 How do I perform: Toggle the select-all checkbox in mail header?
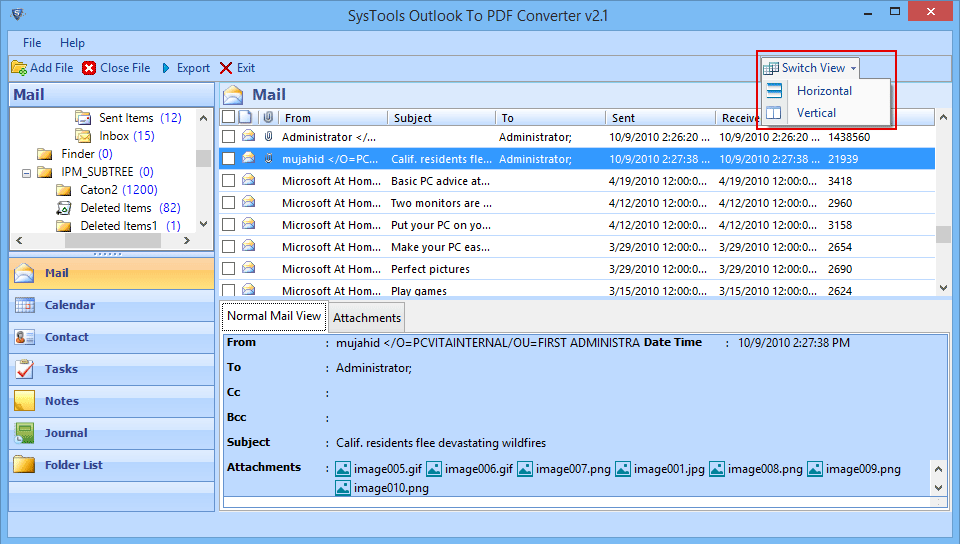point(228,117)
